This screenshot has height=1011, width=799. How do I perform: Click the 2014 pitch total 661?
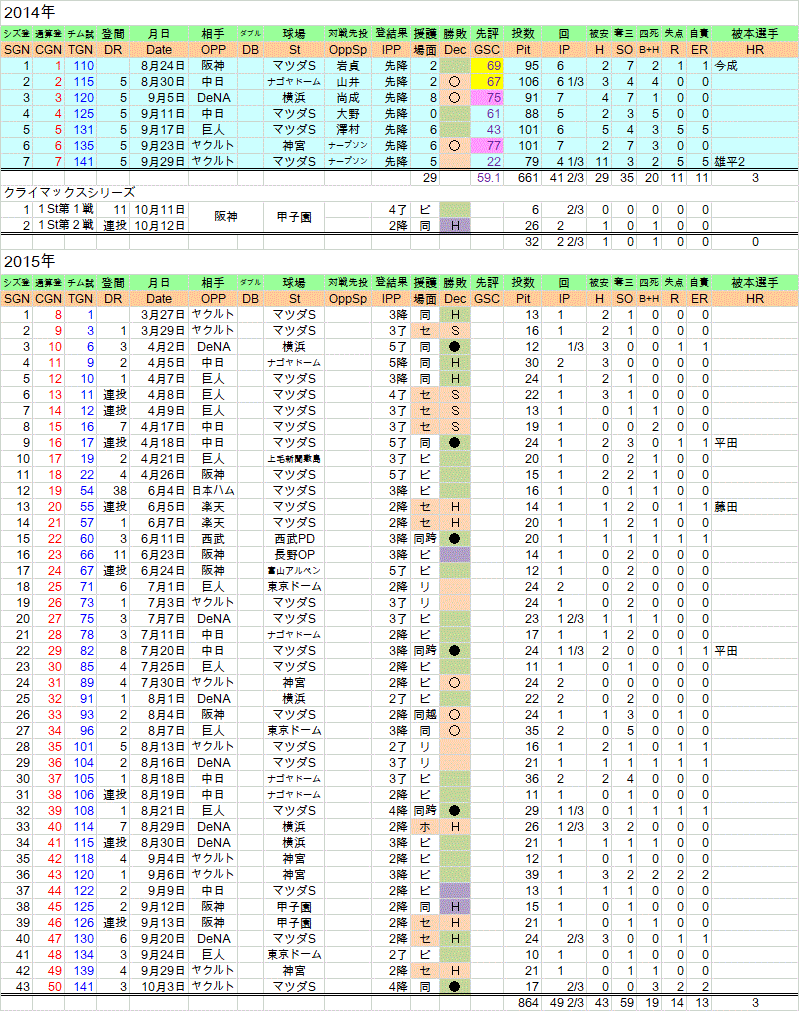click(523, 178)
